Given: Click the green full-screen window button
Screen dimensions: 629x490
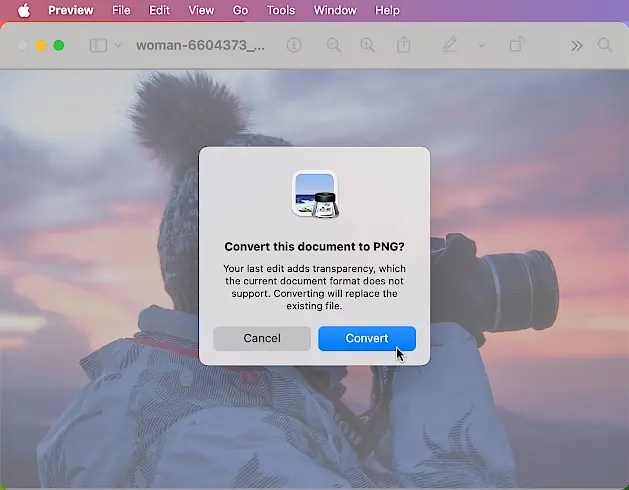Looking at the screenshot, I should pyautogui.click(x=59, y=45).
